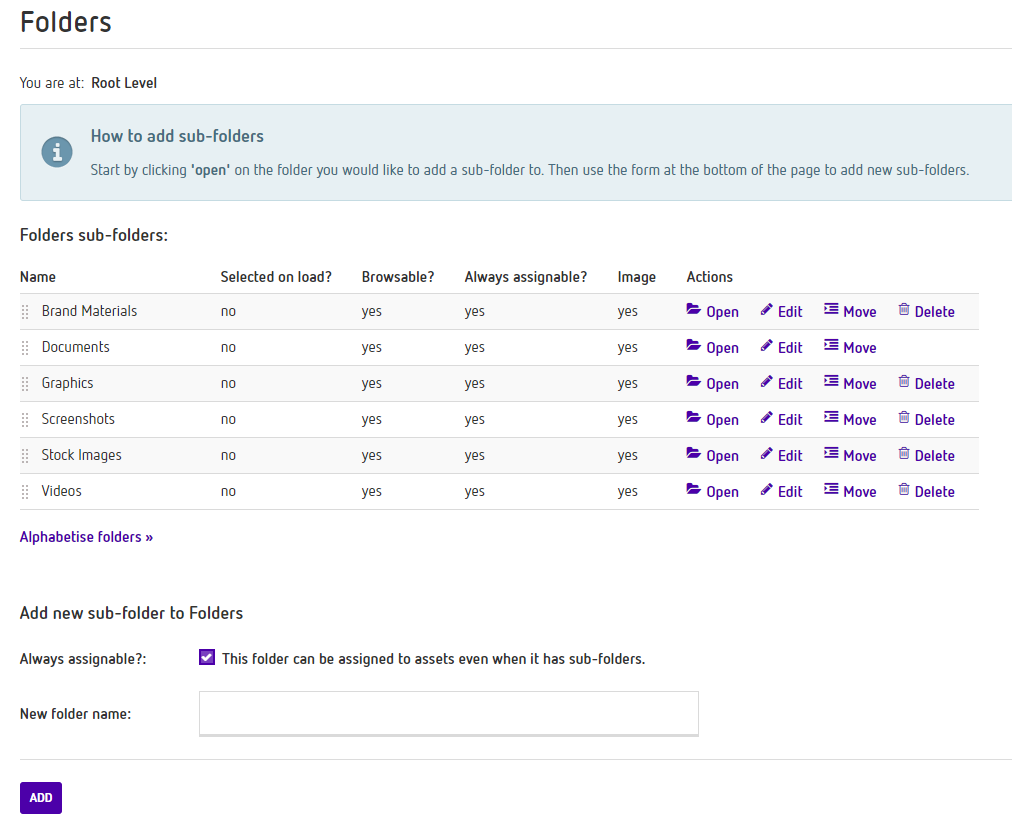Screen dimensions: 1012x831
Task: Click the drag handle beside Documents
Action: [25, 348]
